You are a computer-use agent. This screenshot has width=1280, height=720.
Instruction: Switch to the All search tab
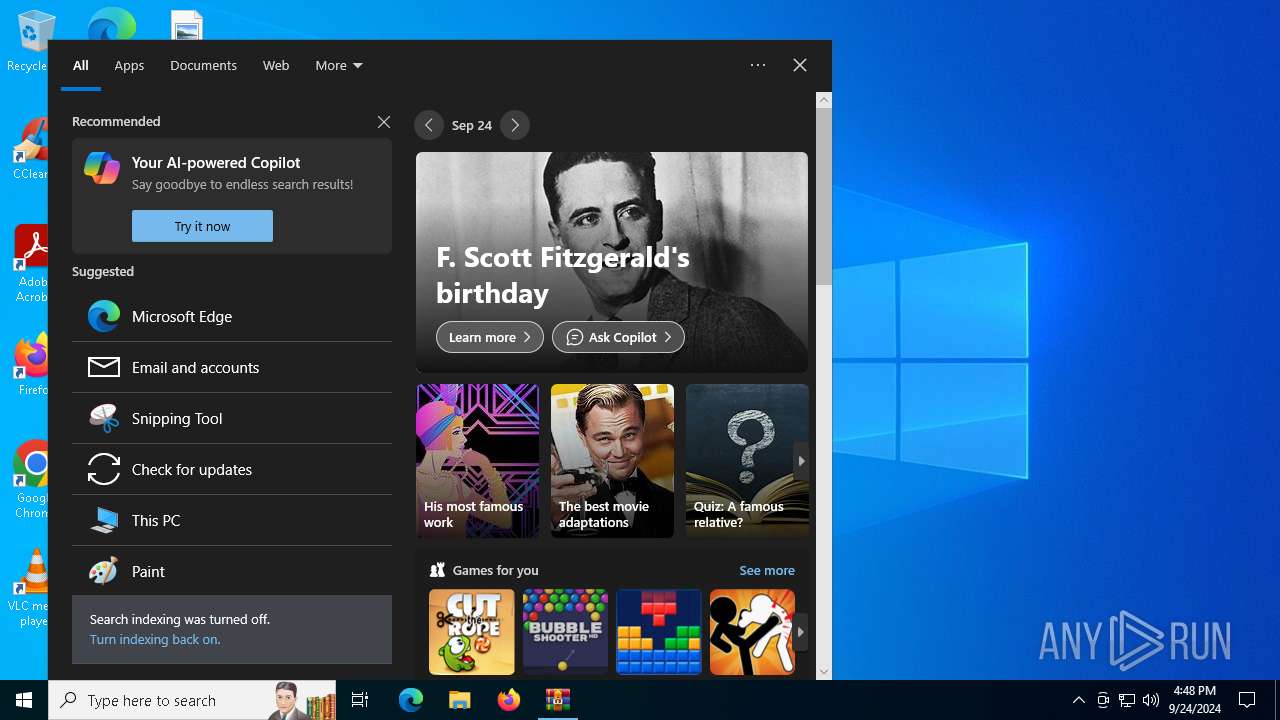point(81,65)
